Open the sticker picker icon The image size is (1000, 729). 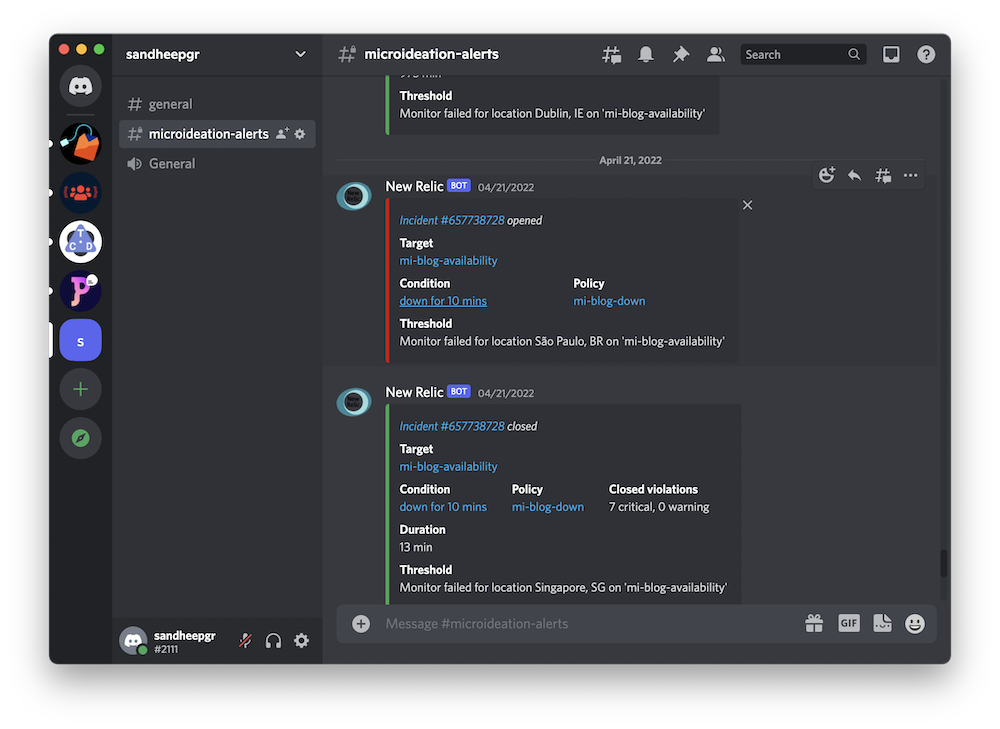883,623
